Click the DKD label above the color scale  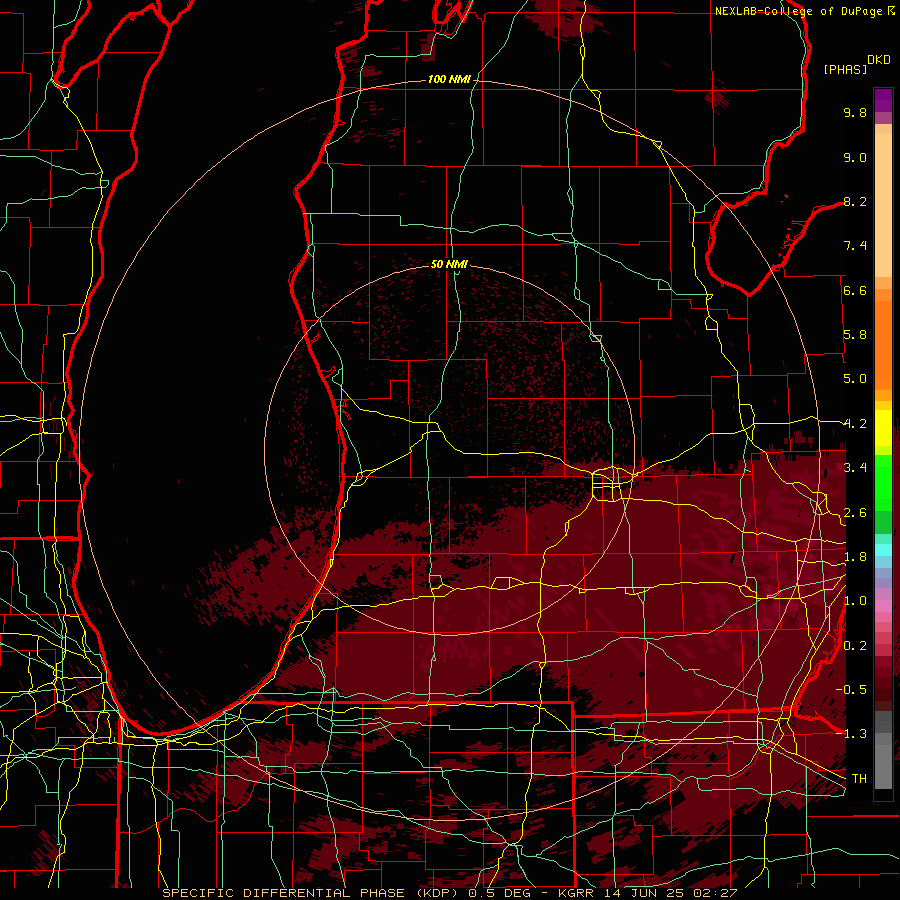pyautogui.click(x=879, y=60)
